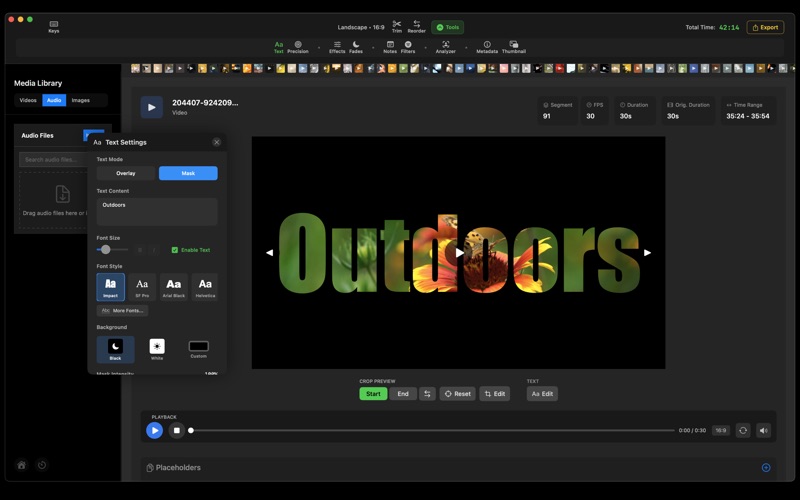The width and height of the screenshot is (800, 500).
Task: Click the FPS 30 info box
Action: pyautogui.click(x=595, y=111)
